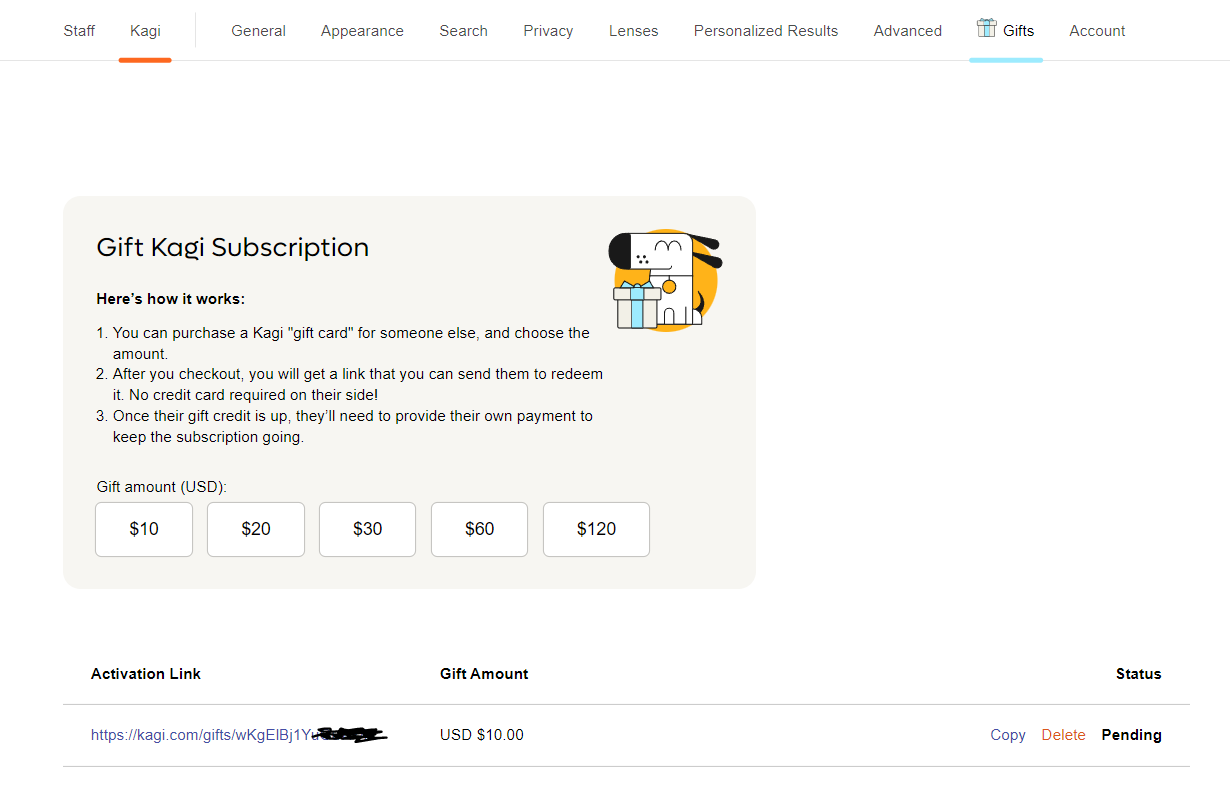The width and height of the screenshot is (1230, 800).
Task: Select the $120 gift amount
Action: 596,529
